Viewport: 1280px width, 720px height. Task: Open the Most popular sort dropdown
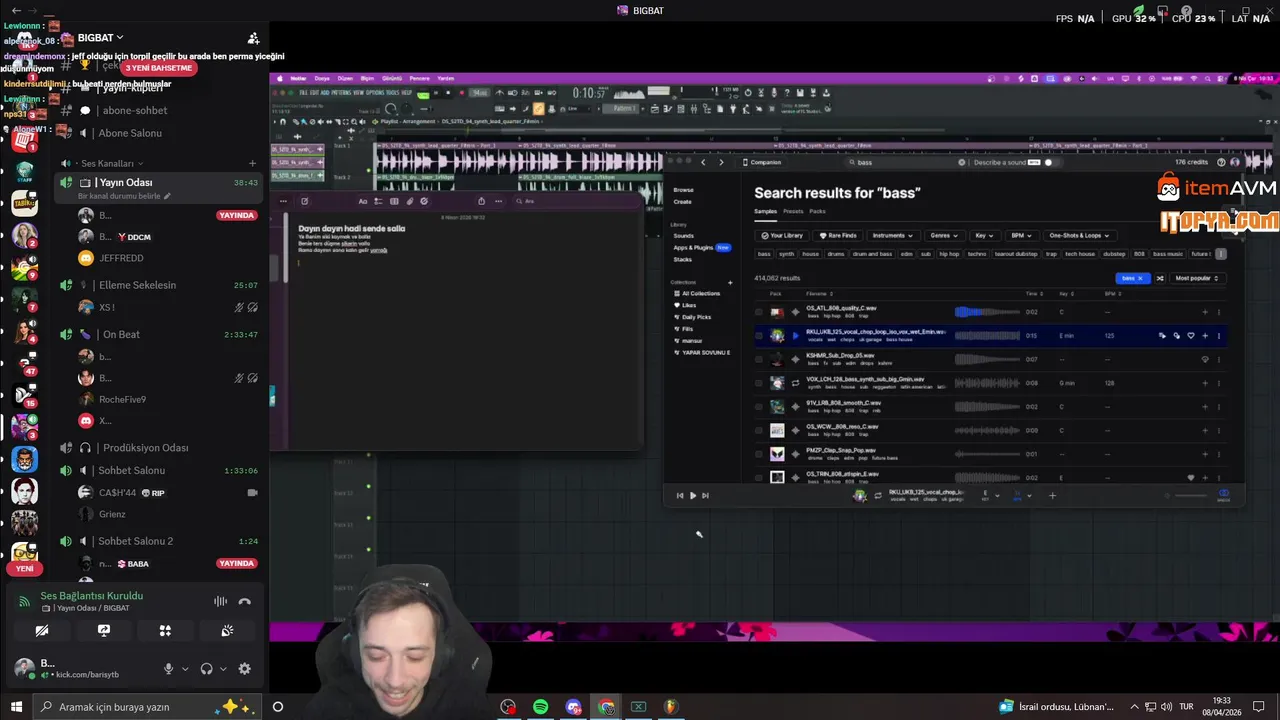pos(1196,278)
